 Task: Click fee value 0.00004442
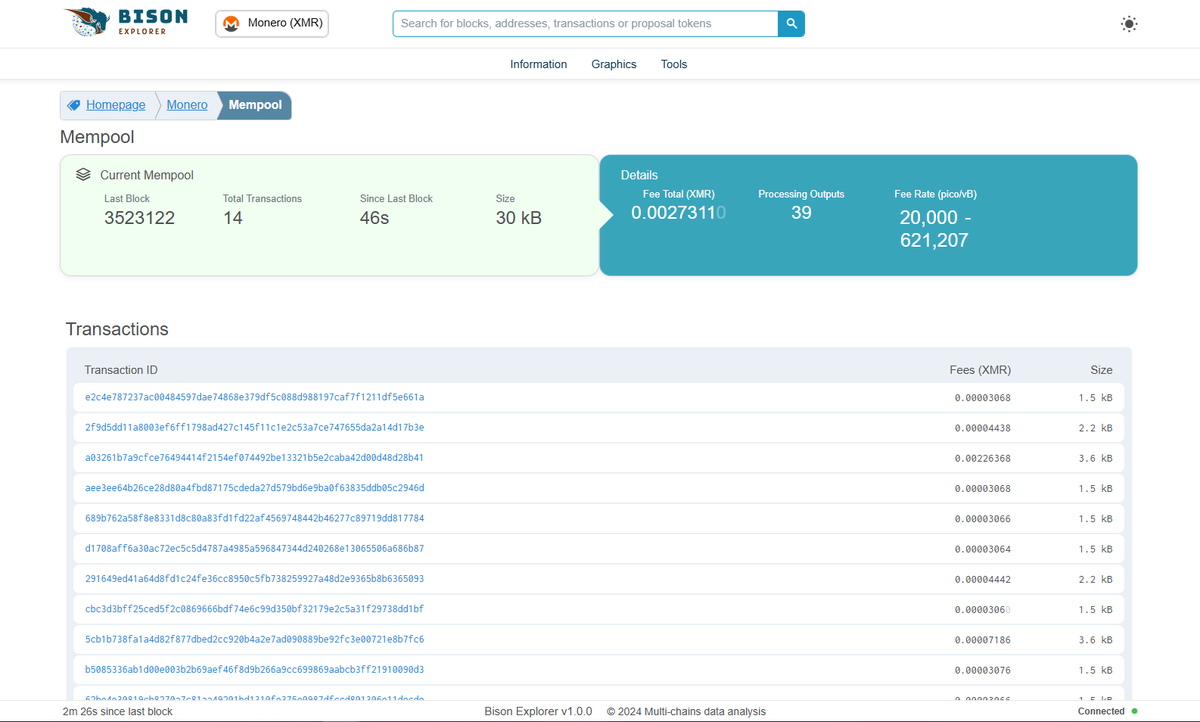(x=983, y=579)
